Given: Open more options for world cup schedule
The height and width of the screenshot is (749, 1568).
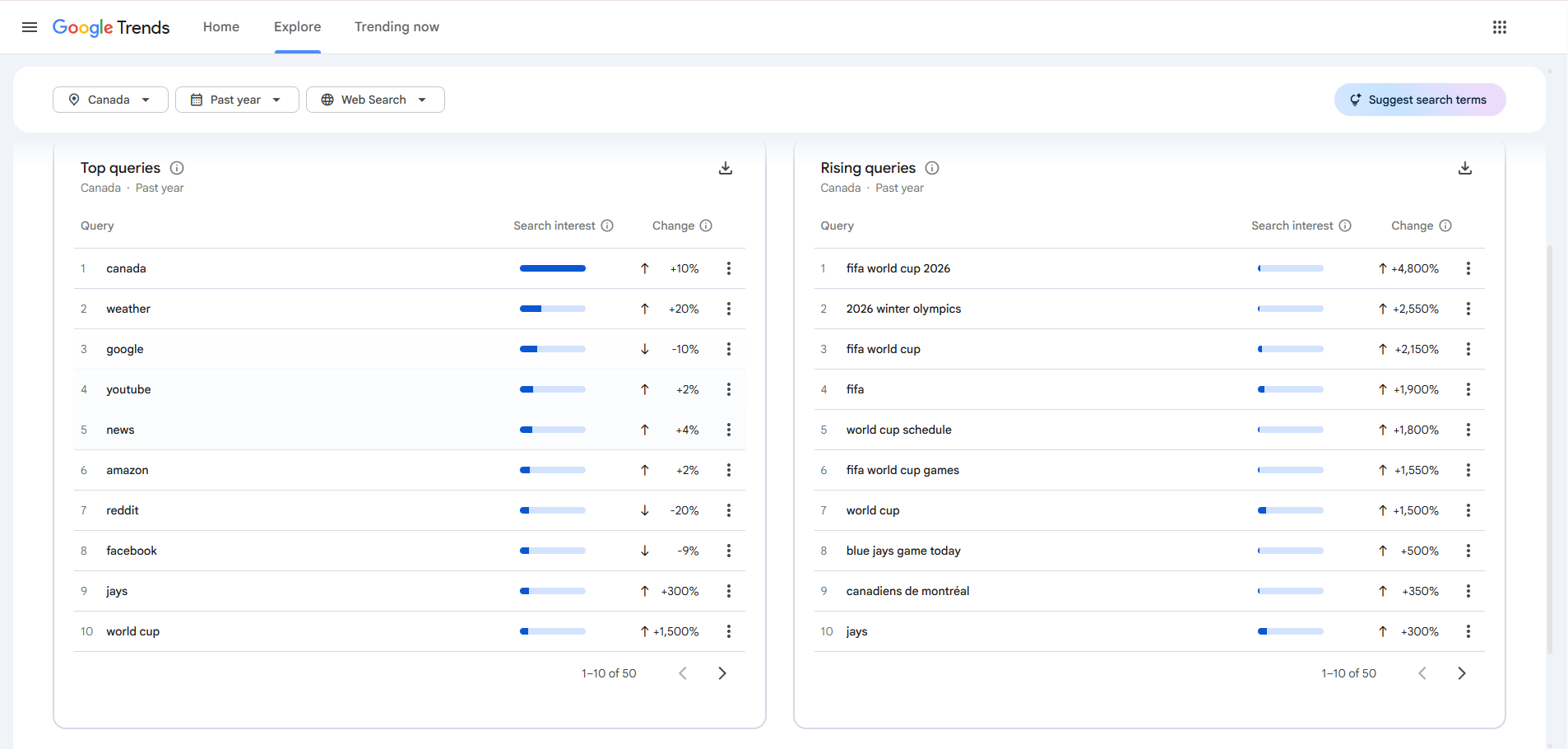Looking at the screenshot, I should coord(1468,430).
